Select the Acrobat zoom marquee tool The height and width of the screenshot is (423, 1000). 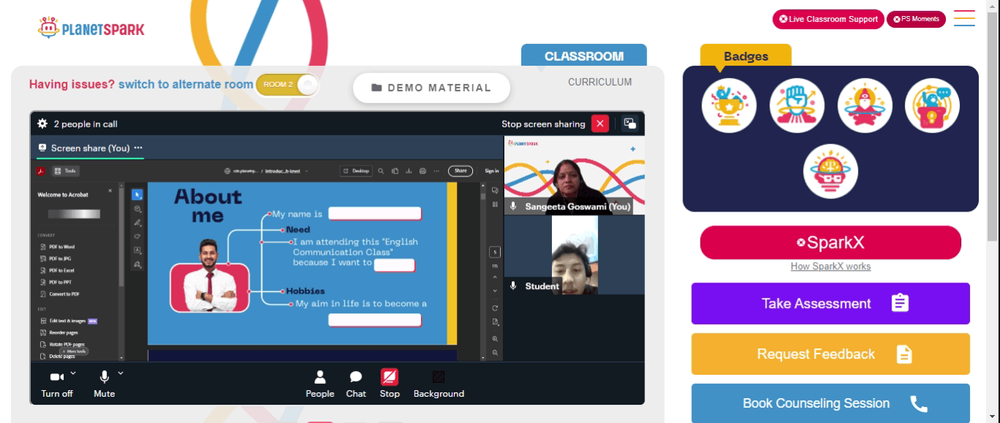[x=137, y=209]
